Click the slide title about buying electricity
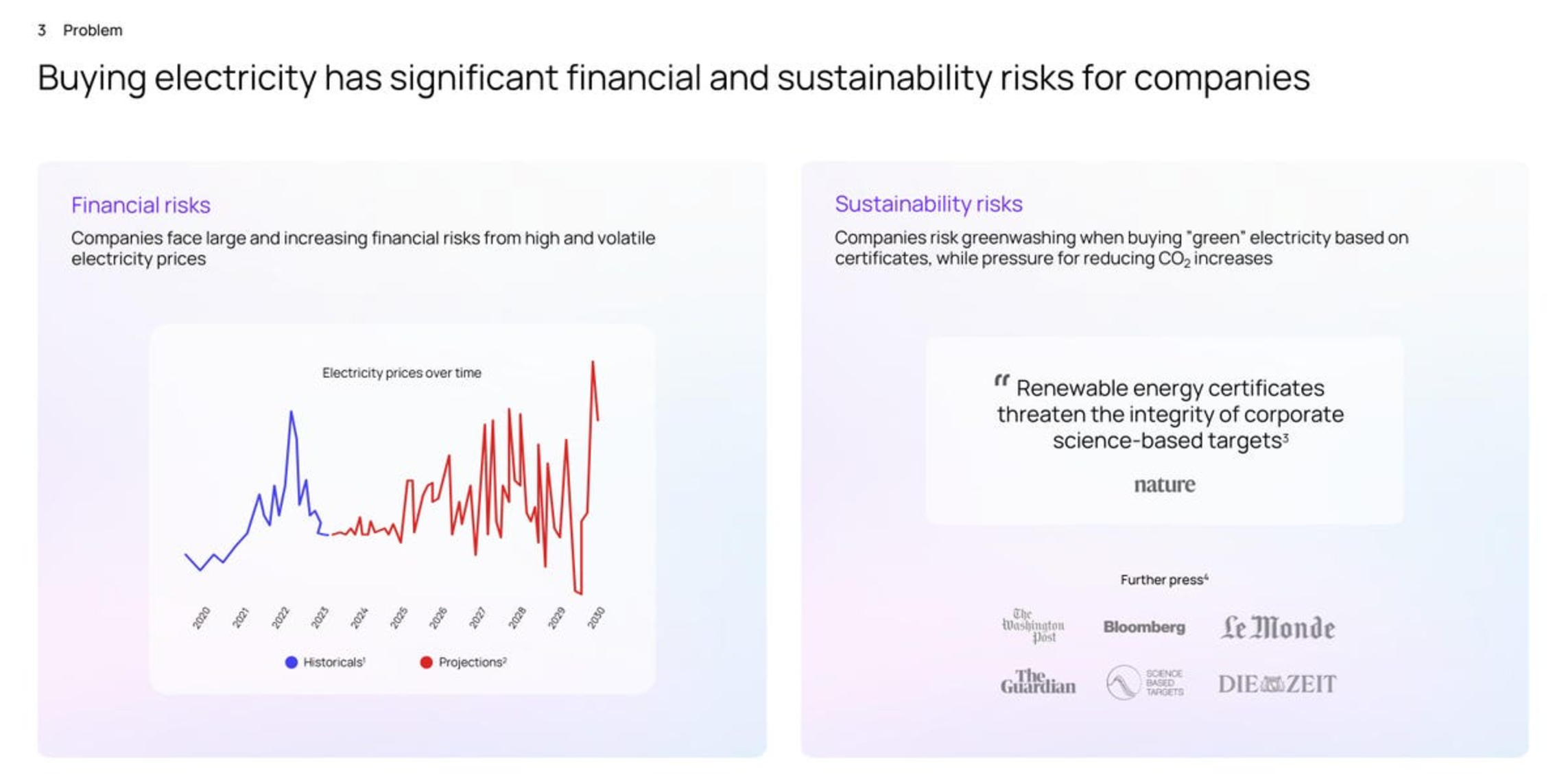1568x784 pixels. pos(673,78)
